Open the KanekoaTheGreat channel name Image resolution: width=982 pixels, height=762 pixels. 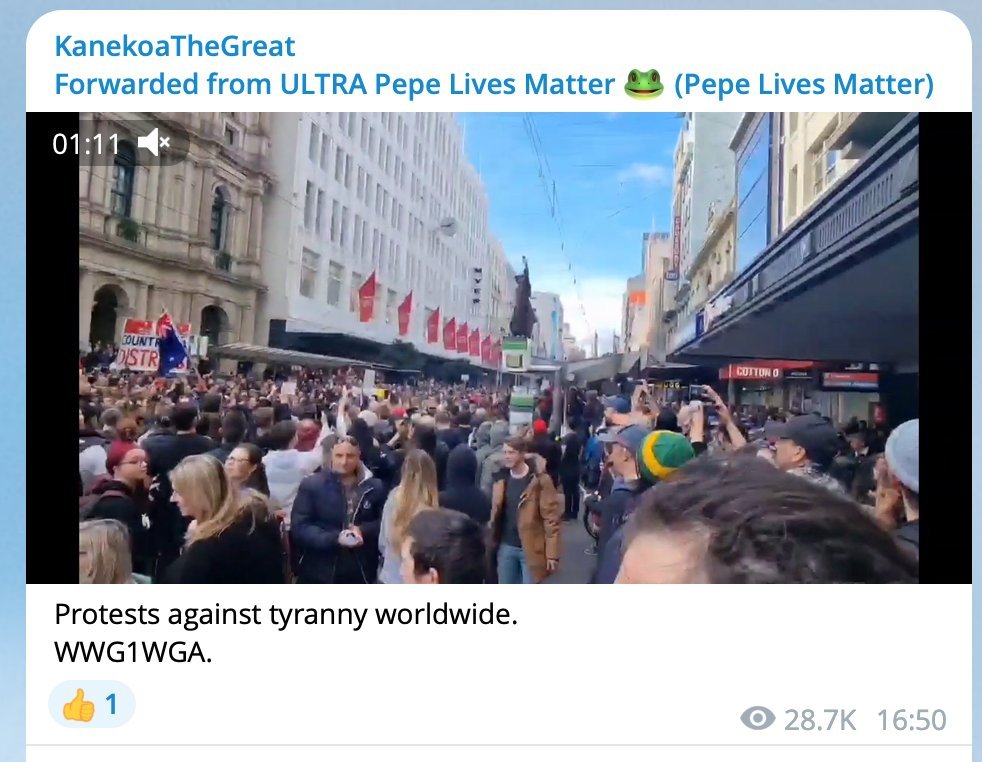[x=175, y=46]
